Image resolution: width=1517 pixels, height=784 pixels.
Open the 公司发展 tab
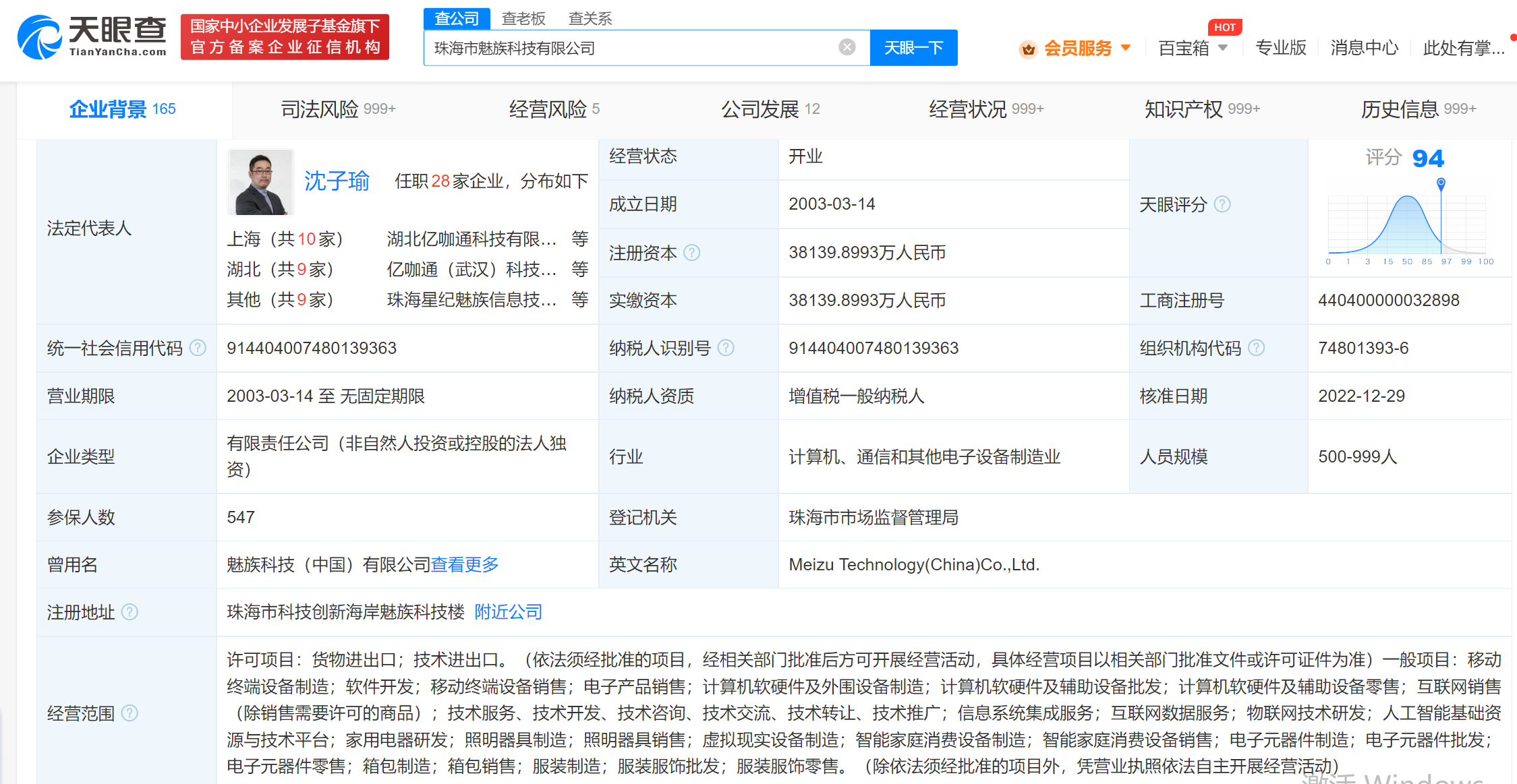tap(770, 109)
